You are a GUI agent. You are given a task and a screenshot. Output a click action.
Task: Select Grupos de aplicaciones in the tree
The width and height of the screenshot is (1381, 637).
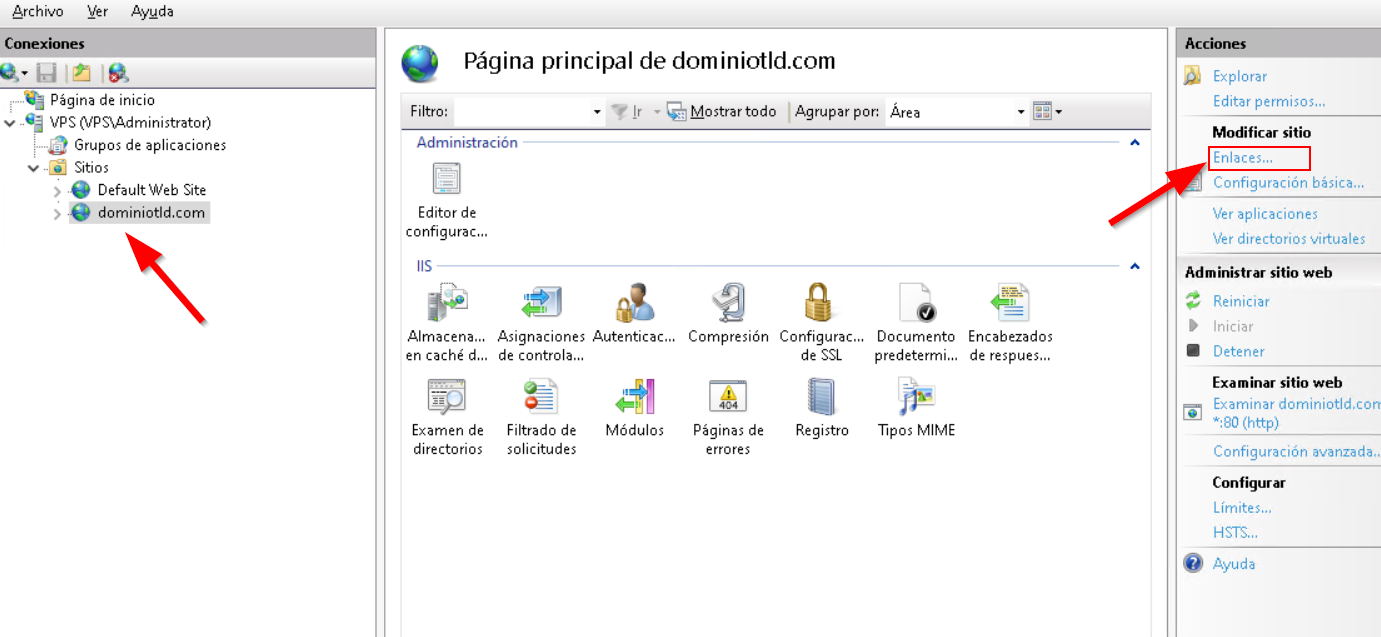coord(150,145)
